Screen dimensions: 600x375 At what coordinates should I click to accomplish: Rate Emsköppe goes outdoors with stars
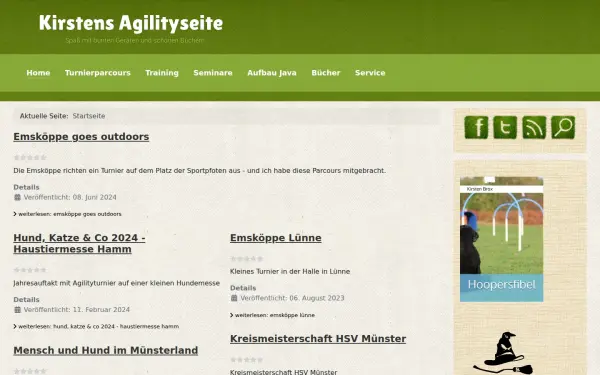(x=30, y=157)
